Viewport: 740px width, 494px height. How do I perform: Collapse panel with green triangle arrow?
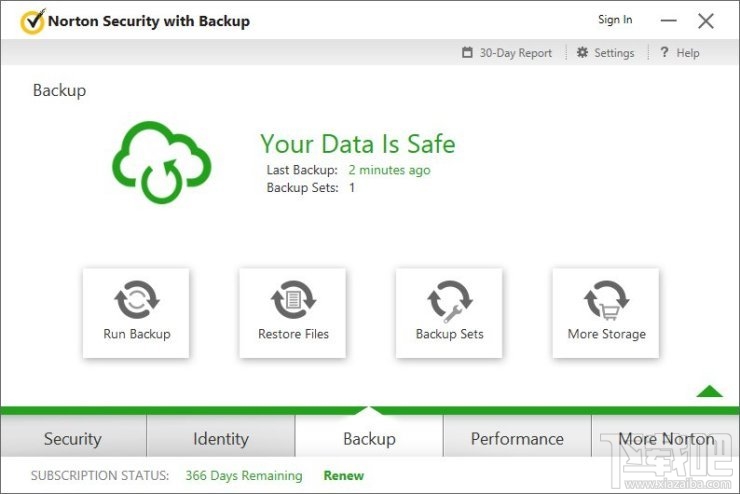(x=709, y=391)
